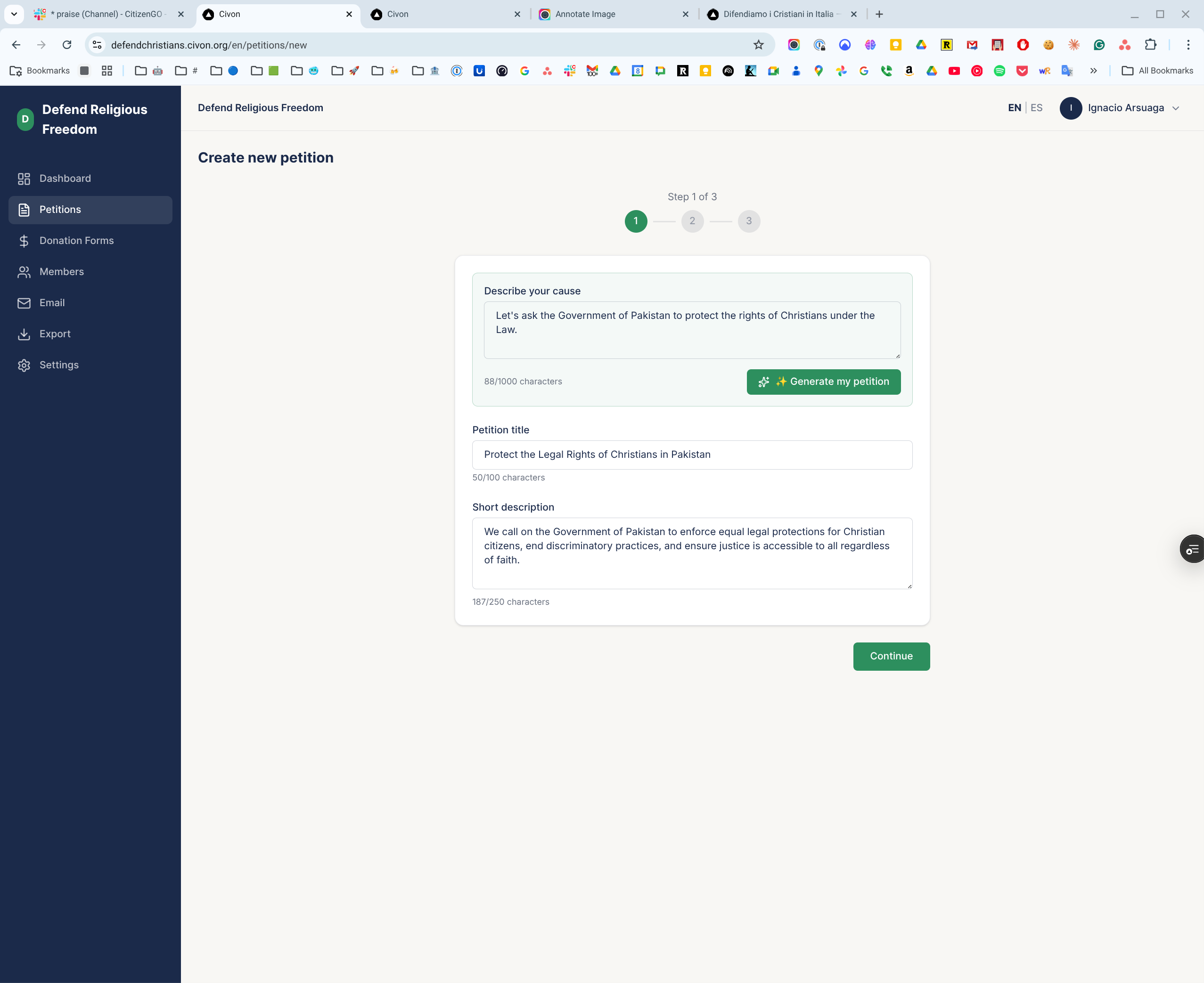Click Generate my petition button
This screenshot has width=1204, height=983.
pos(823,382)
